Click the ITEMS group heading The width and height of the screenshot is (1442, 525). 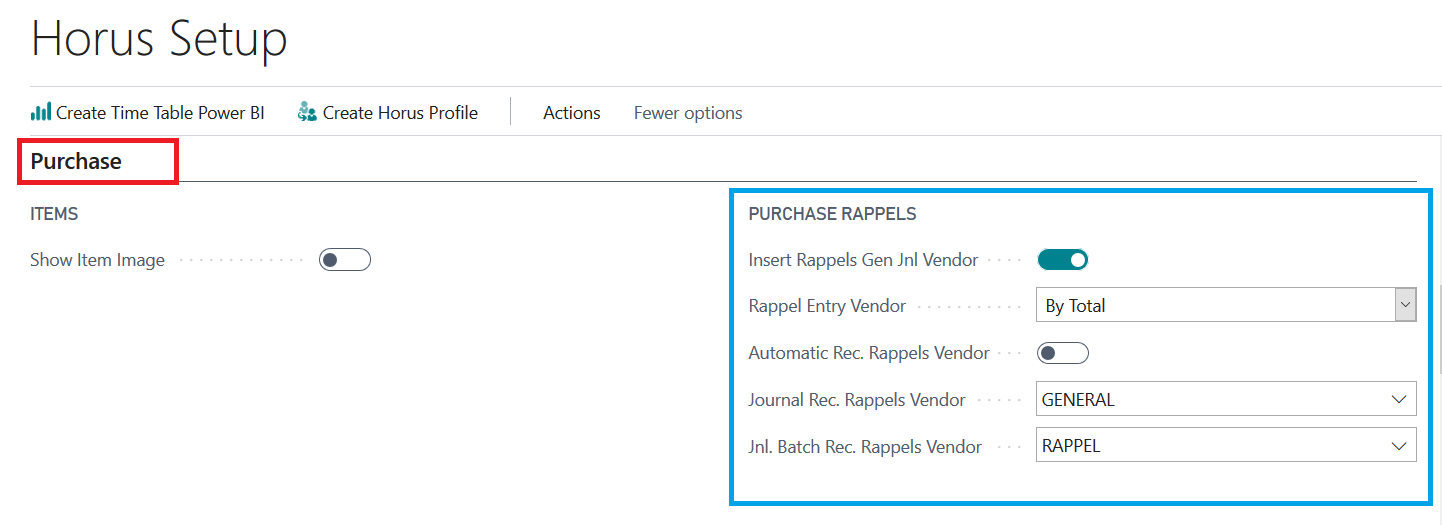54,214
